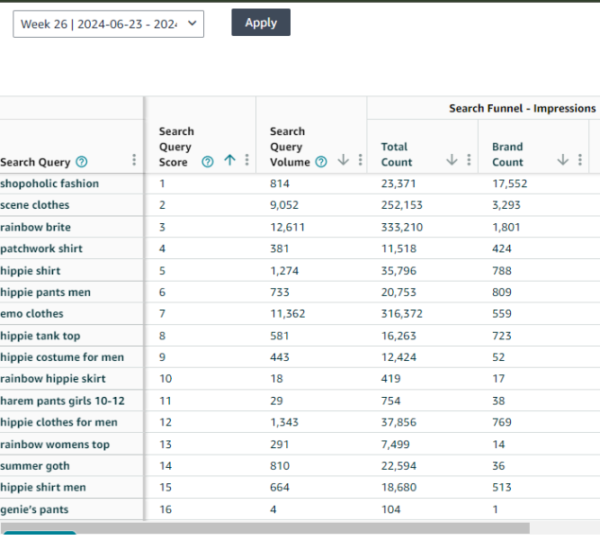Select the 'shopoholic fashion' search query
The height and width of the screenshot is (540, 600).
pyautogui.click(x=50, y=184)
